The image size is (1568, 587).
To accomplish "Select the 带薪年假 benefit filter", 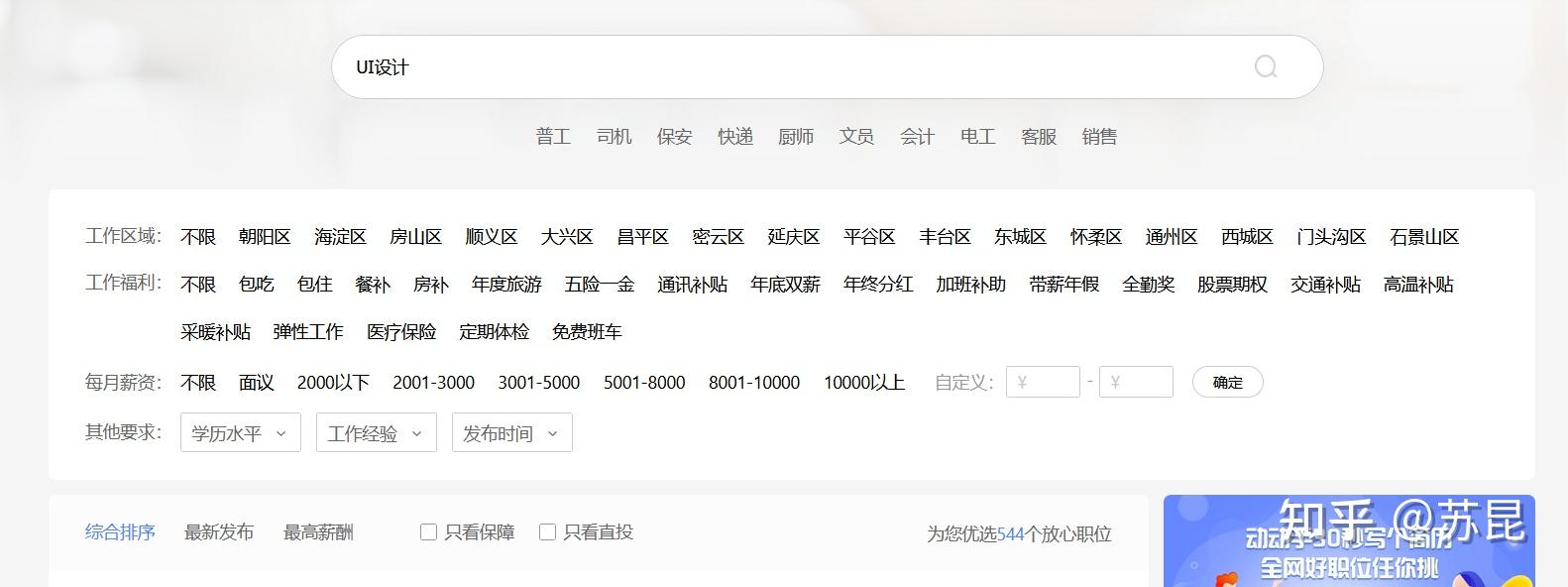I will coord(1064,285).
